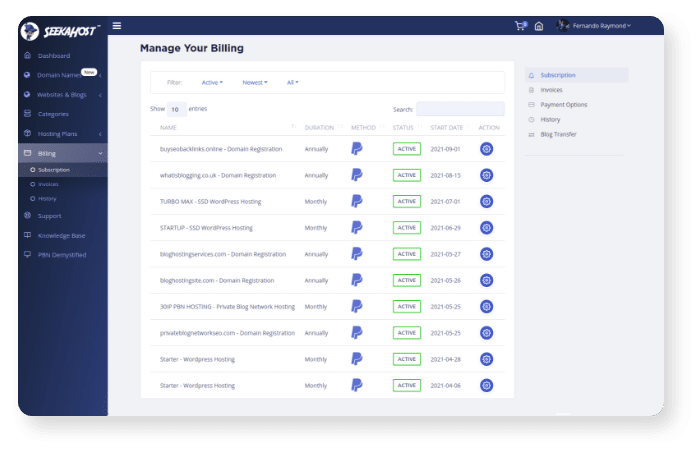Click PayPal icon in bloghostingsite.com row
The image size is (700, 454).
coord(357,280)
